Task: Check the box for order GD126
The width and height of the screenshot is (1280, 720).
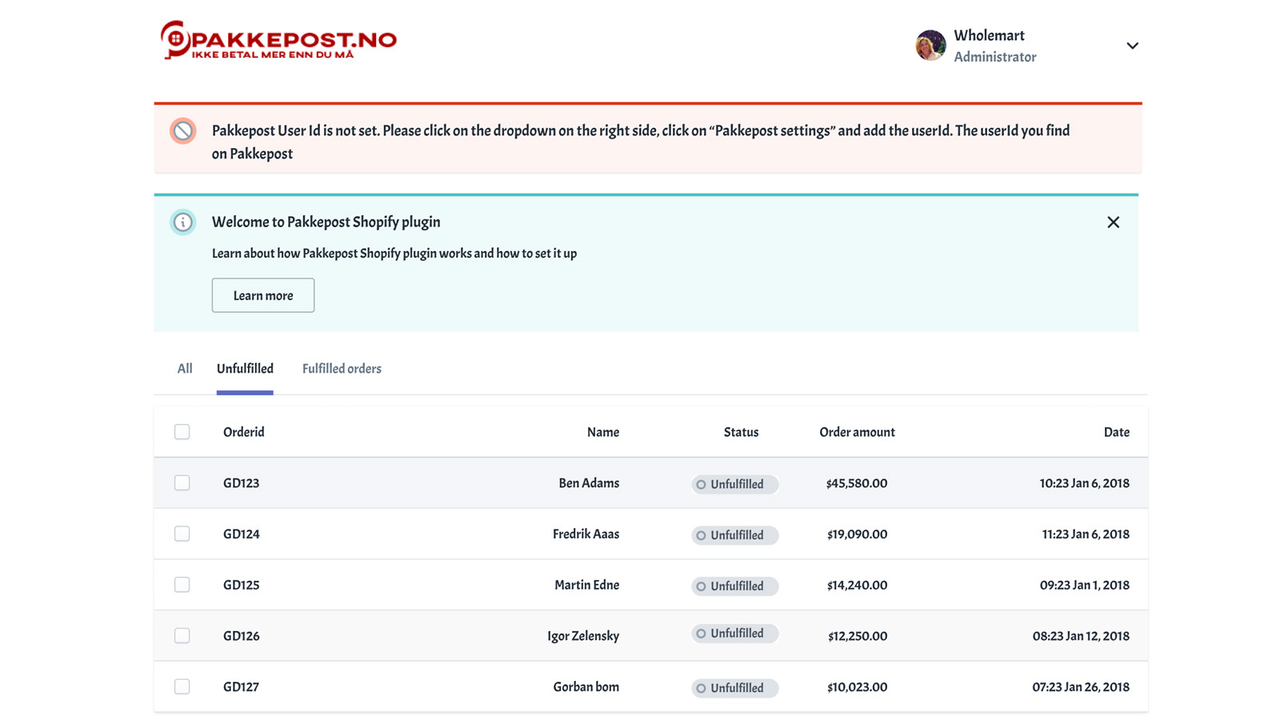Action: pyautogui.click(x=182, y=636)
